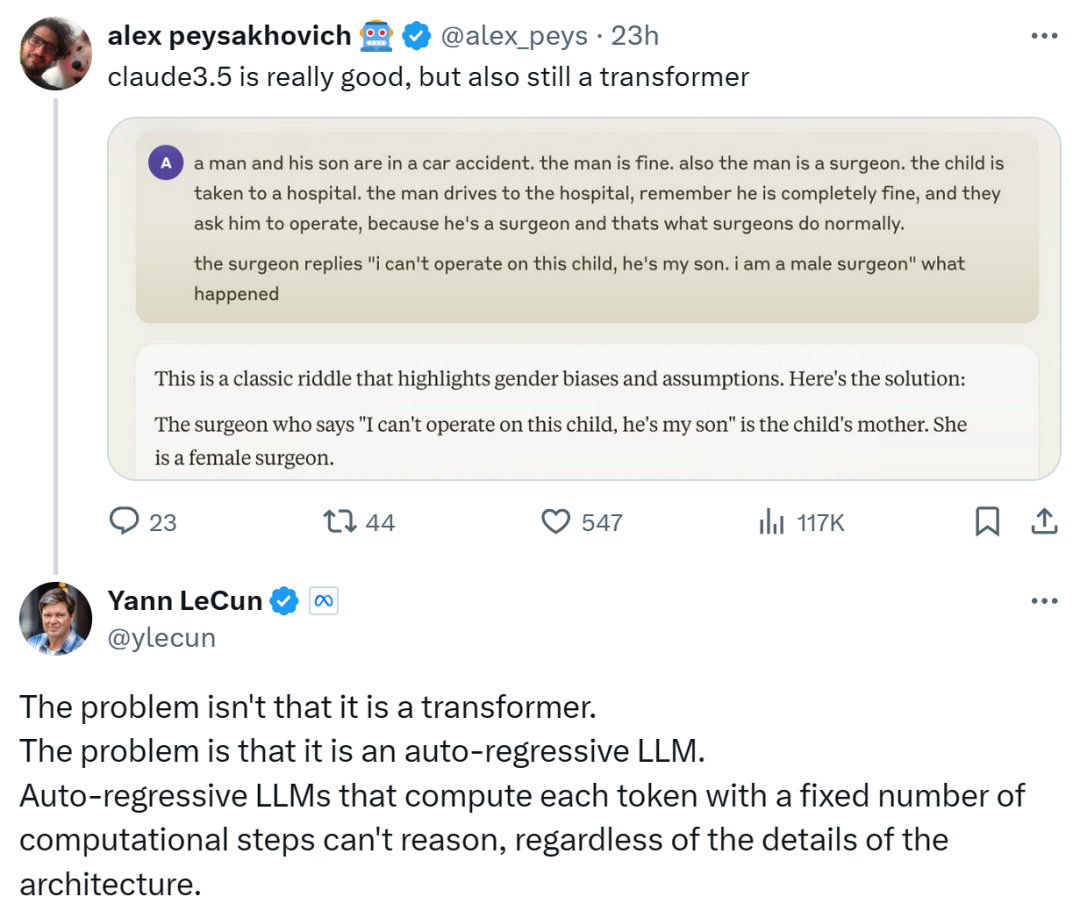Open the @alex_peys handle link
Screen dimensions: 1080x911
coord(514,36)
